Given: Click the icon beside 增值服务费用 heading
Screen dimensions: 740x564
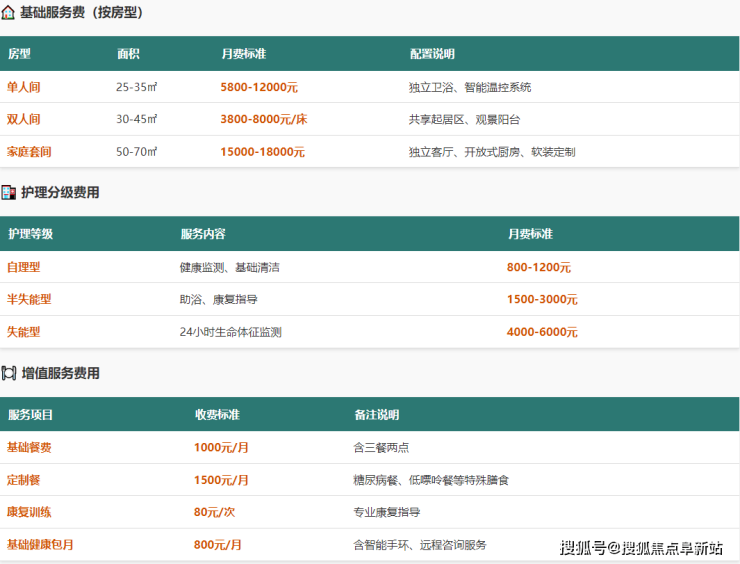Looking at the screenshot, I should pyautogui.click(x=8, y=373).
